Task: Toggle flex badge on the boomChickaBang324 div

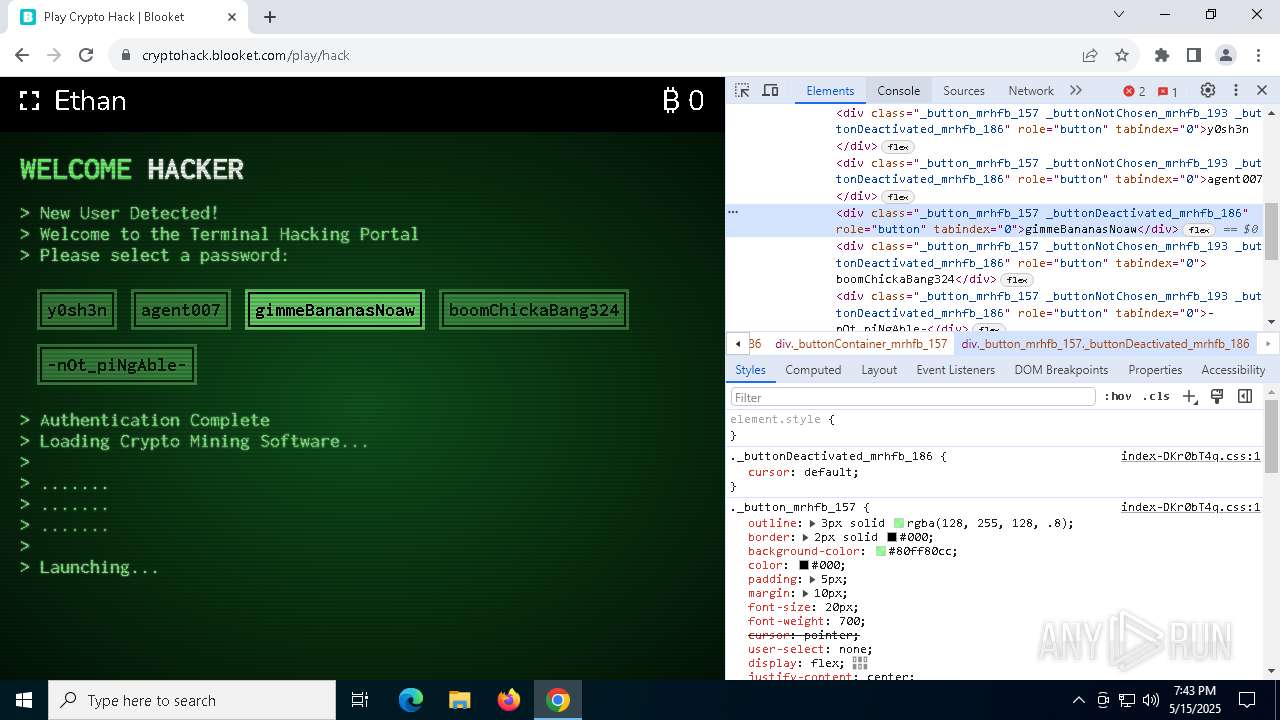Action: 1017,280
